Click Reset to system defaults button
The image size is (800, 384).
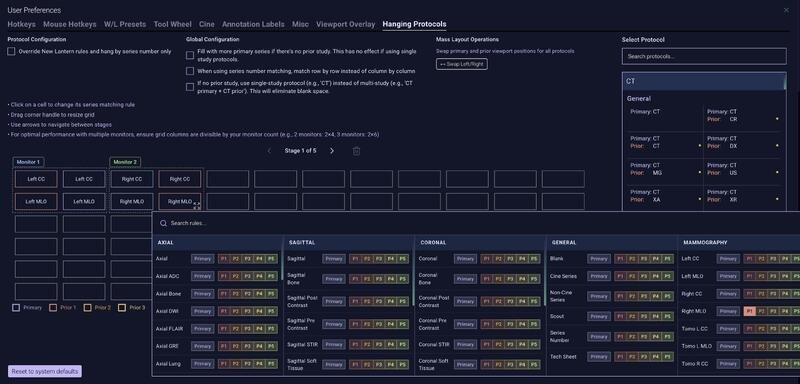tap(45, 371)
